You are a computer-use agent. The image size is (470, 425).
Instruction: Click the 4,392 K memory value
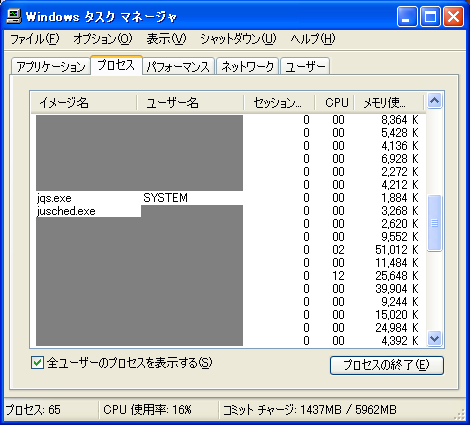(x=400, y=341)
